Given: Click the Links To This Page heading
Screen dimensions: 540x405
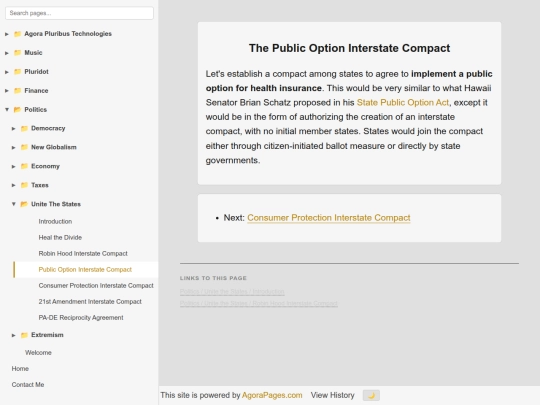Looking at the screenshot, I should pyautogui.click(x=213, y=278).
